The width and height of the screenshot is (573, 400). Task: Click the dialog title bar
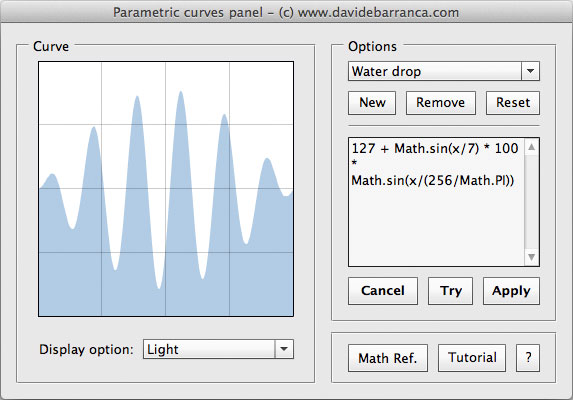[286, 12]
